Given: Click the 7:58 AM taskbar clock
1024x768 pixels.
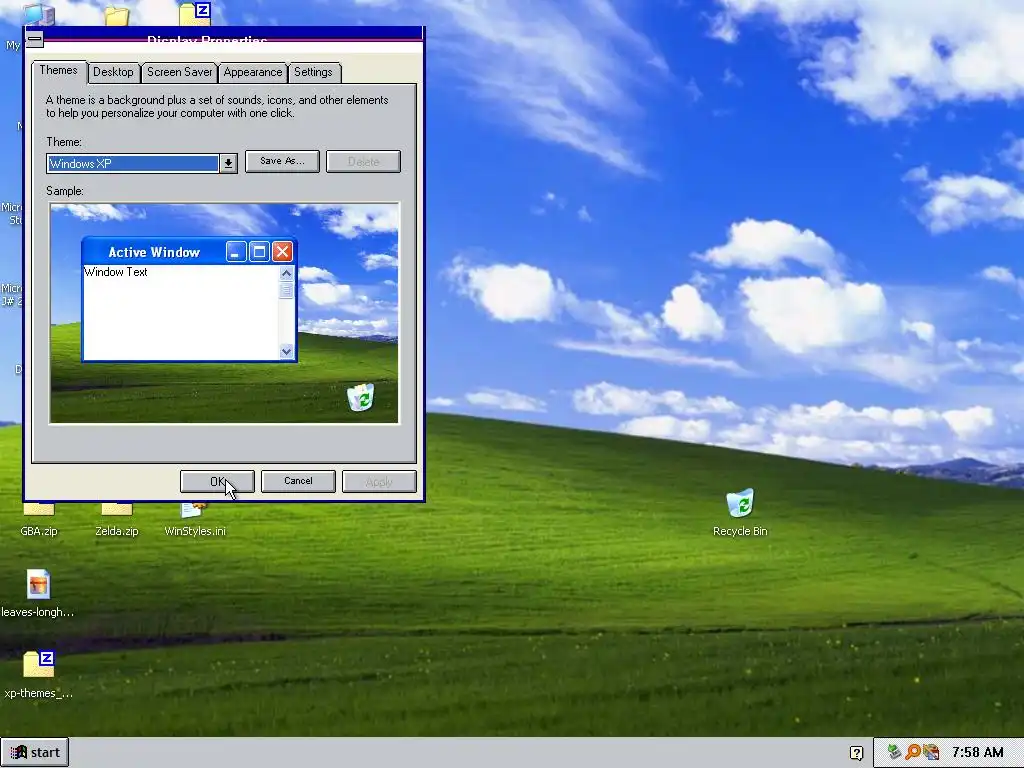Looking at the screenshot, I should point(977,752).
